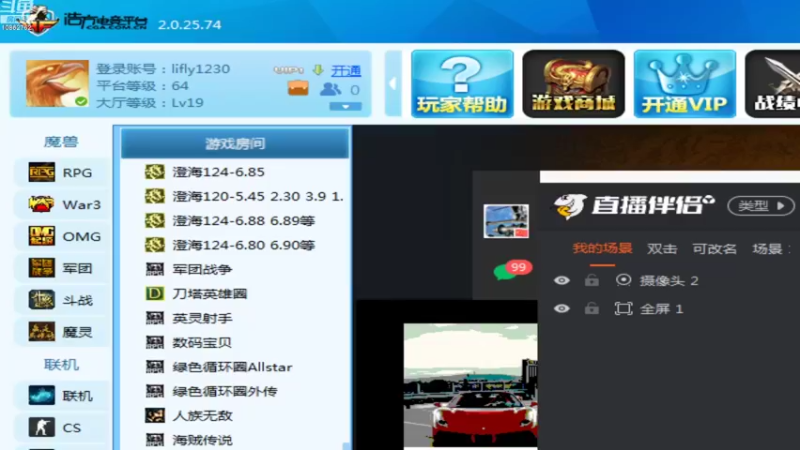
Task: Click the red sports car preview image
Action: pyautogui.click(x=470, y=386)
